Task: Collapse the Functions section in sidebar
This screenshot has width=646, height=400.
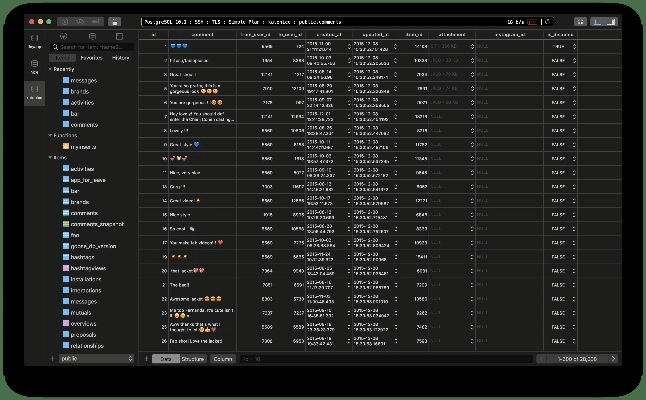Action: point(50,135)
